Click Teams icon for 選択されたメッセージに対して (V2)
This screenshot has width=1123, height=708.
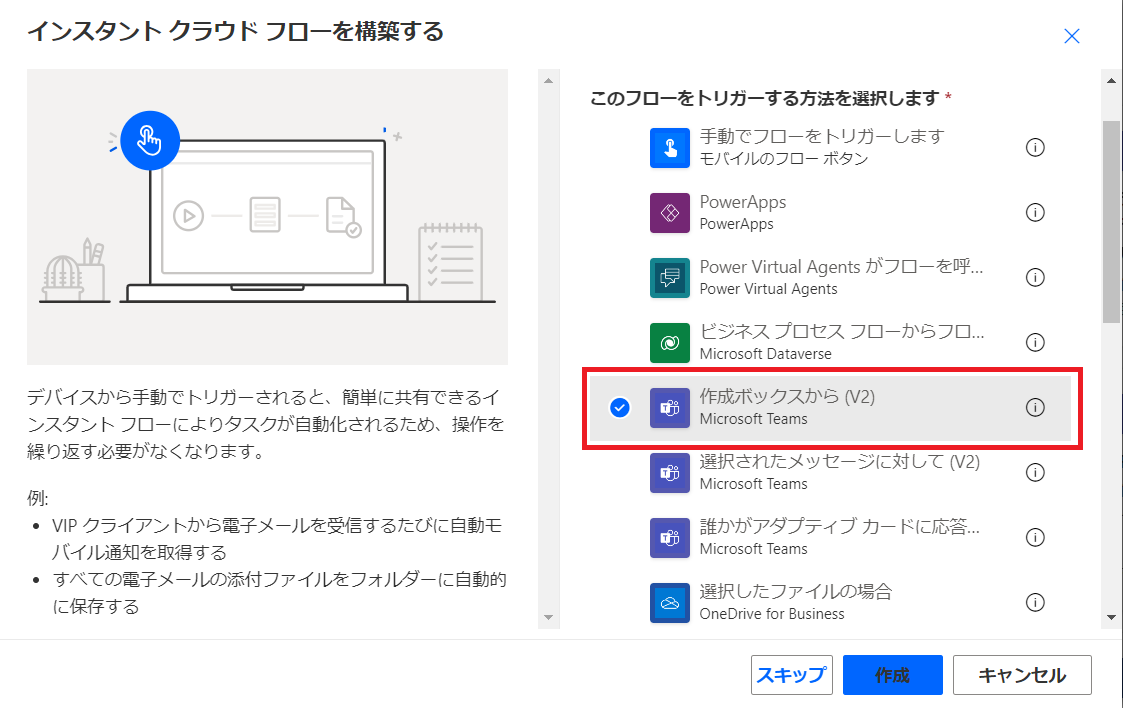click(670, 473)
